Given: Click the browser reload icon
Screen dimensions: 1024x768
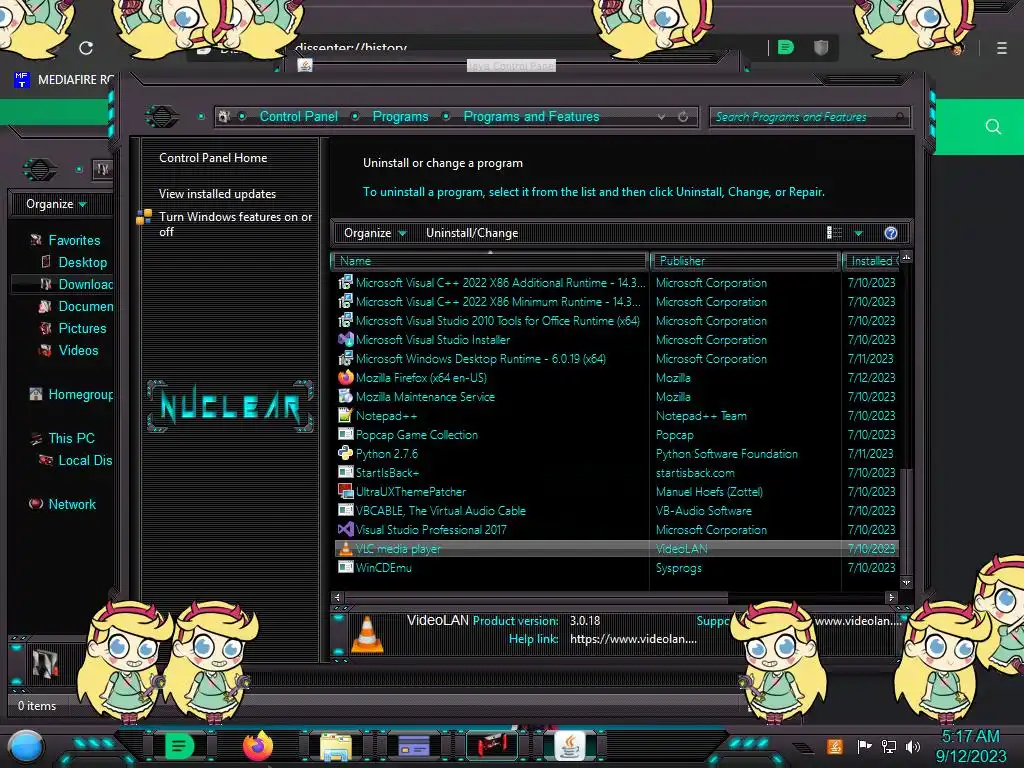Looking at the screenshot, I should pos(86,48).
